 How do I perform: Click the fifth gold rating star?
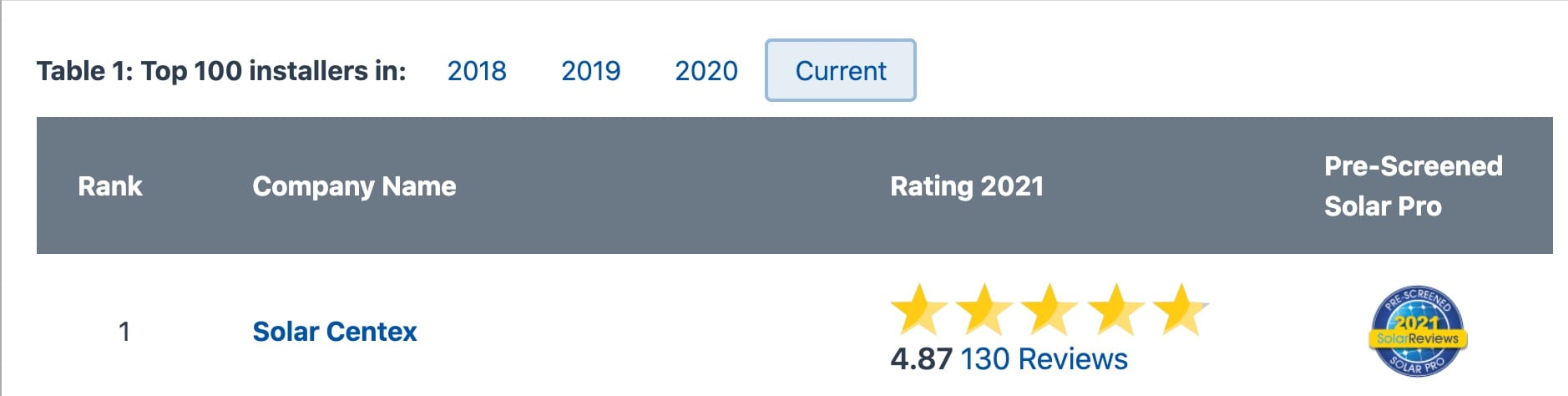(x=1180, y=309)
